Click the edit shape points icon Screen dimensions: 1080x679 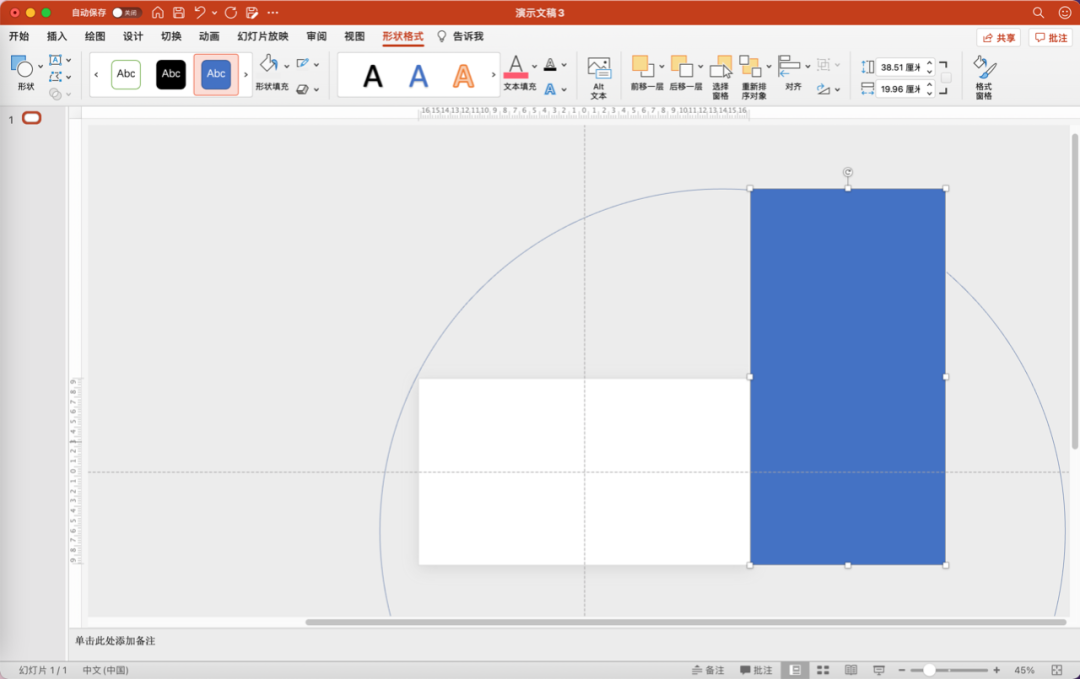pyautogui.click(x=56, y=76)
